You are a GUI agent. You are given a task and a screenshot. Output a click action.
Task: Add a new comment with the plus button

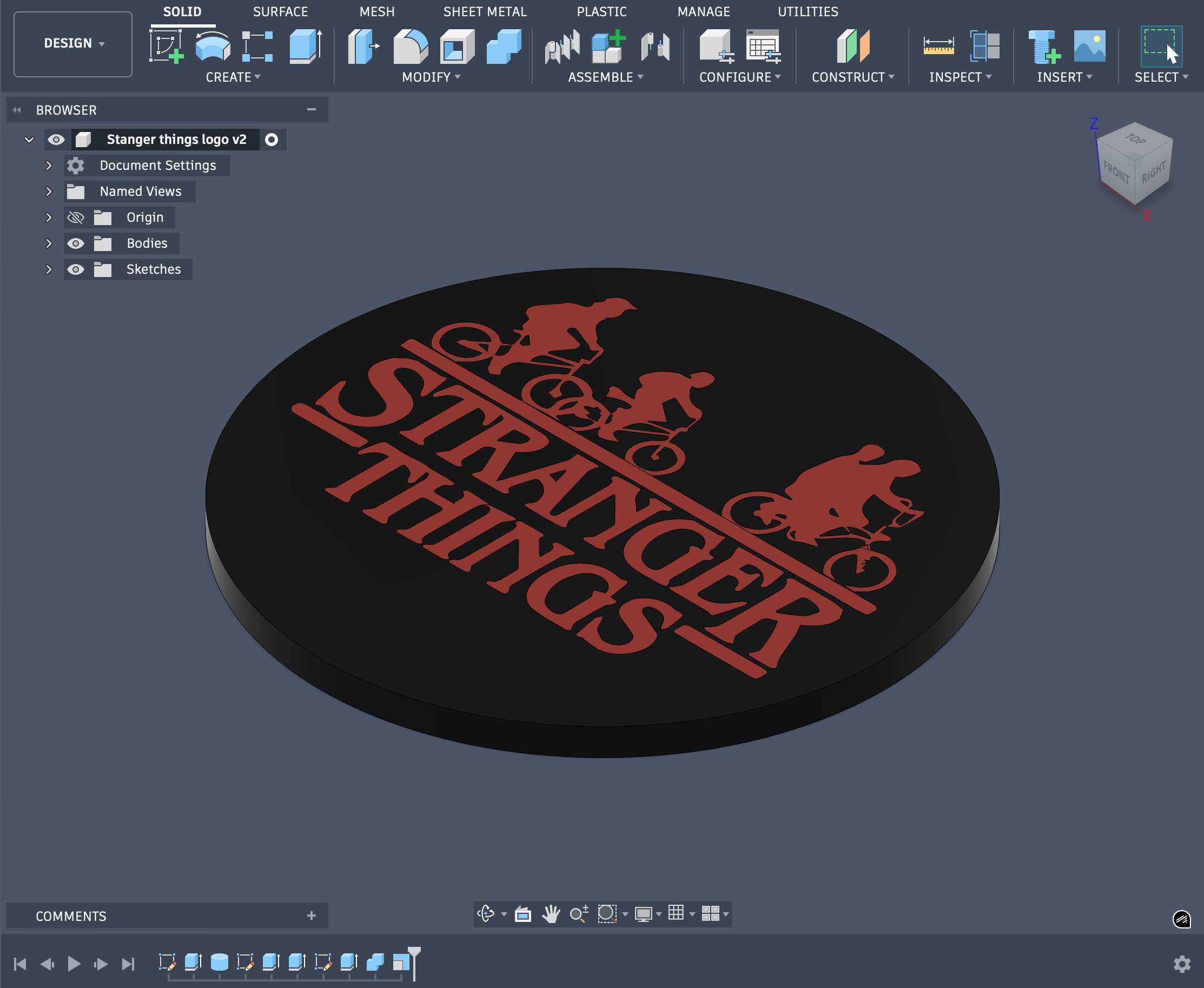coord(311,915)
